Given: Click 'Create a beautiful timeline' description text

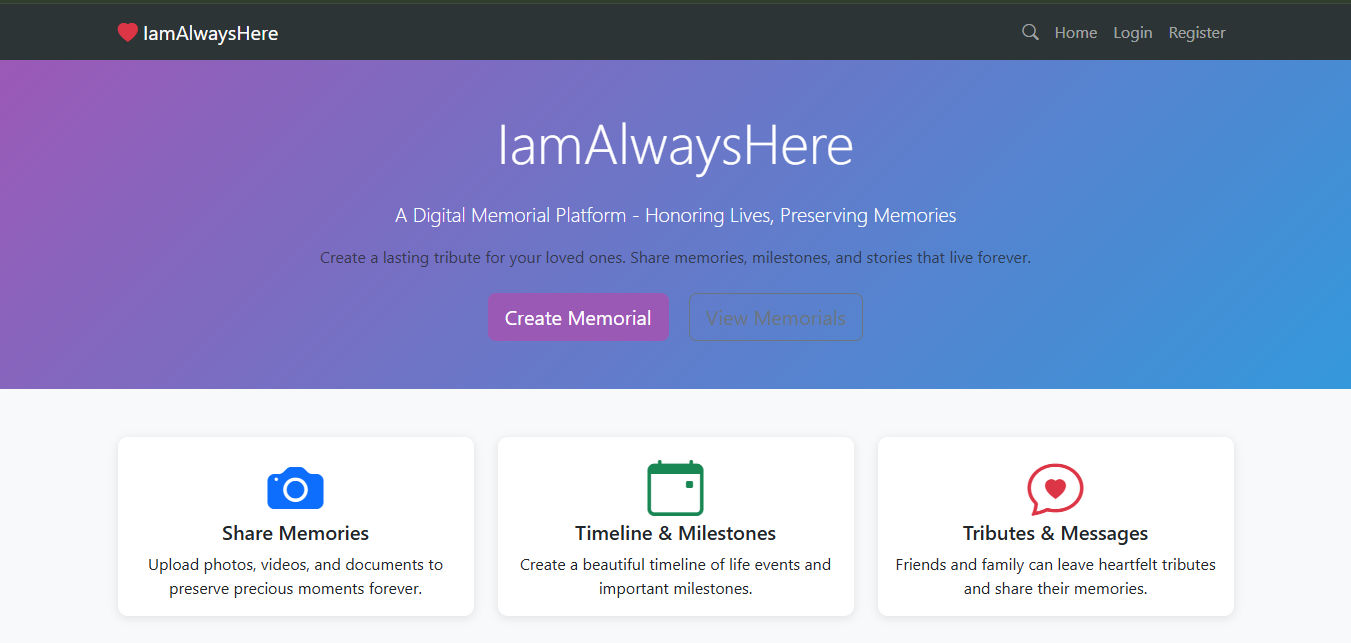Looking at the screenshot, I should pyautogui.click(x=675, y=576).
